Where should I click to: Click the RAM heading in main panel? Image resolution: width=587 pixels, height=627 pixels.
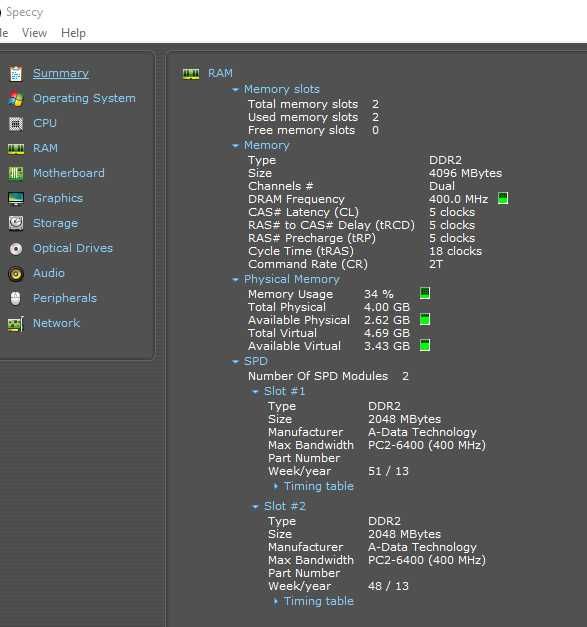220,74
